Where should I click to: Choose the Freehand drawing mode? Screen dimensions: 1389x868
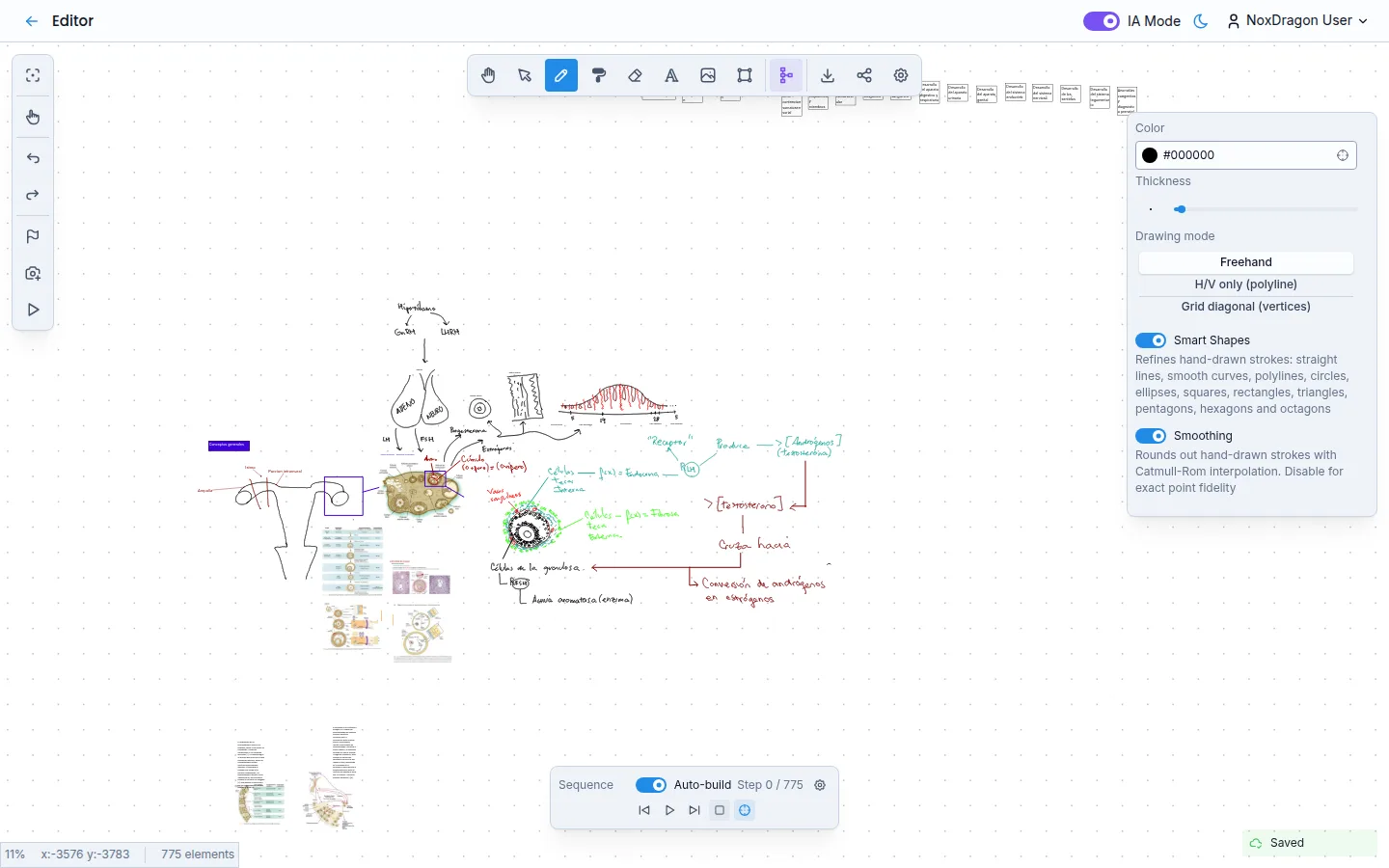coord(1246,262)
